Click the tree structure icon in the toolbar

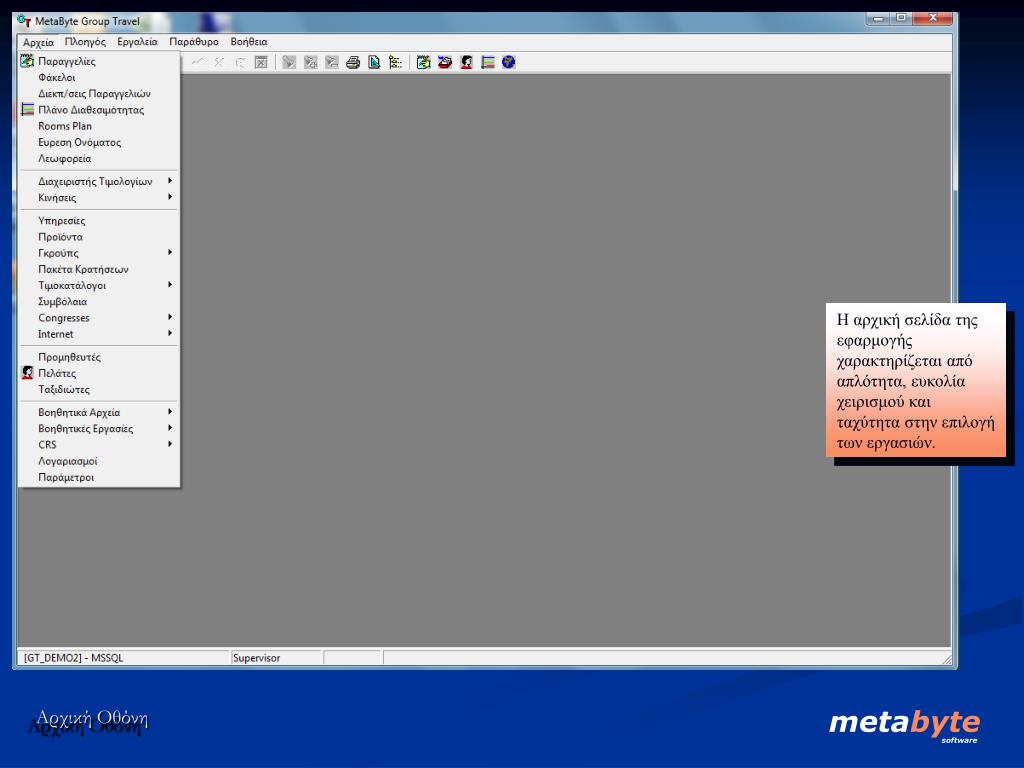coord(395,63)
